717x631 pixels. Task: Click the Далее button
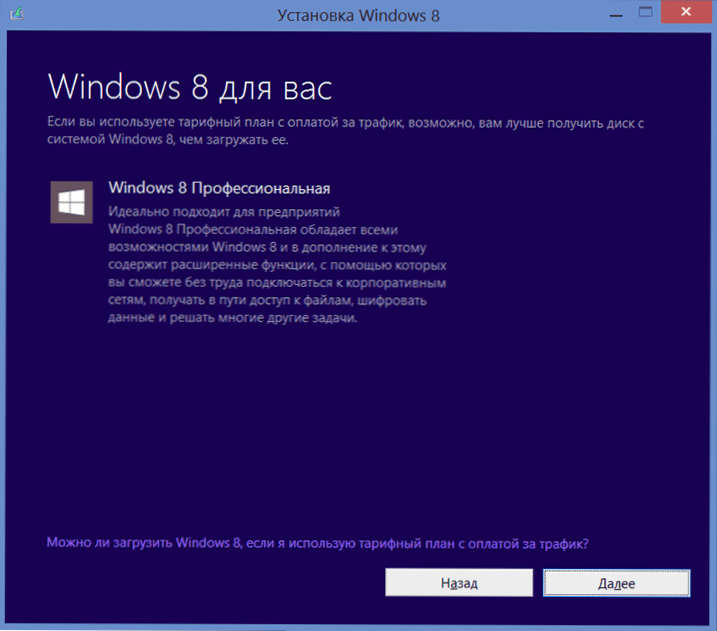pyautogui.click(x=616, y=583)
